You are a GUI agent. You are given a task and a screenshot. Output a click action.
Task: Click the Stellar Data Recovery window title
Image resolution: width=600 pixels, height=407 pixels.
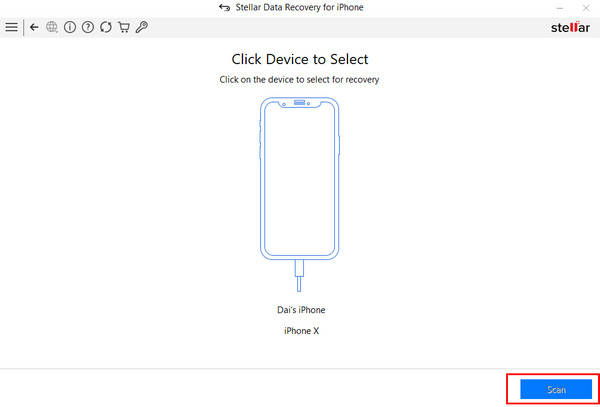(x=300, y=7)
